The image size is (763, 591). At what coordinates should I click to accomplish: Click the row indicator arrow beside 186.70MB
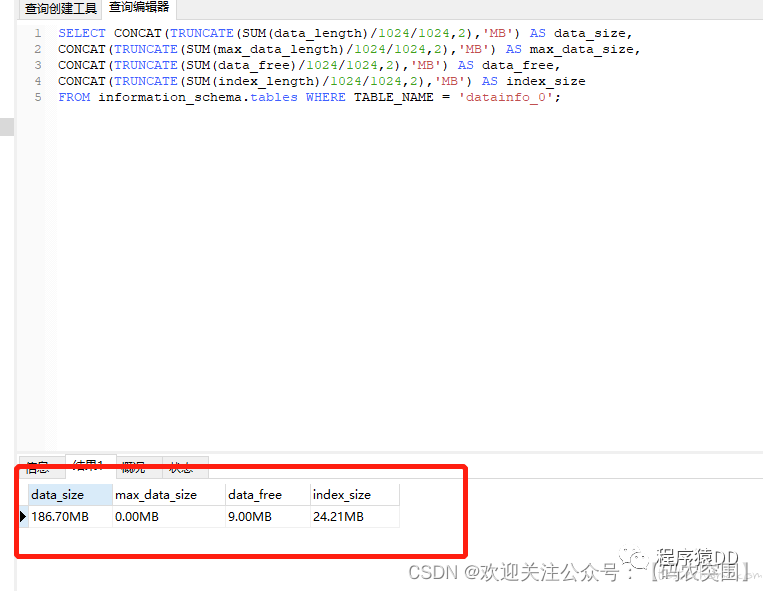point(23,517)
